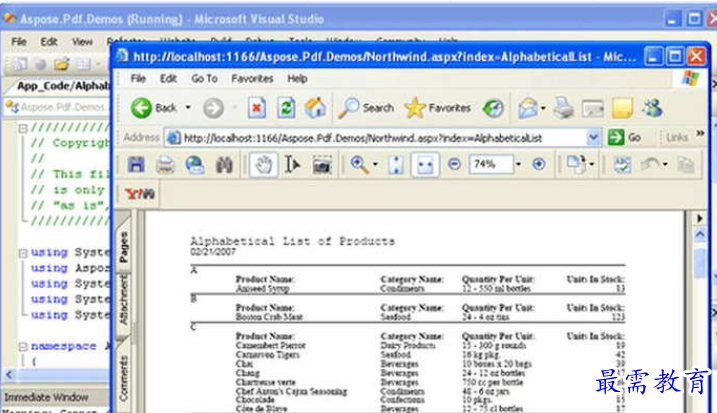Open the History clock icon
This screenshot has height=413, width=717.
click(x=493, y=108)
